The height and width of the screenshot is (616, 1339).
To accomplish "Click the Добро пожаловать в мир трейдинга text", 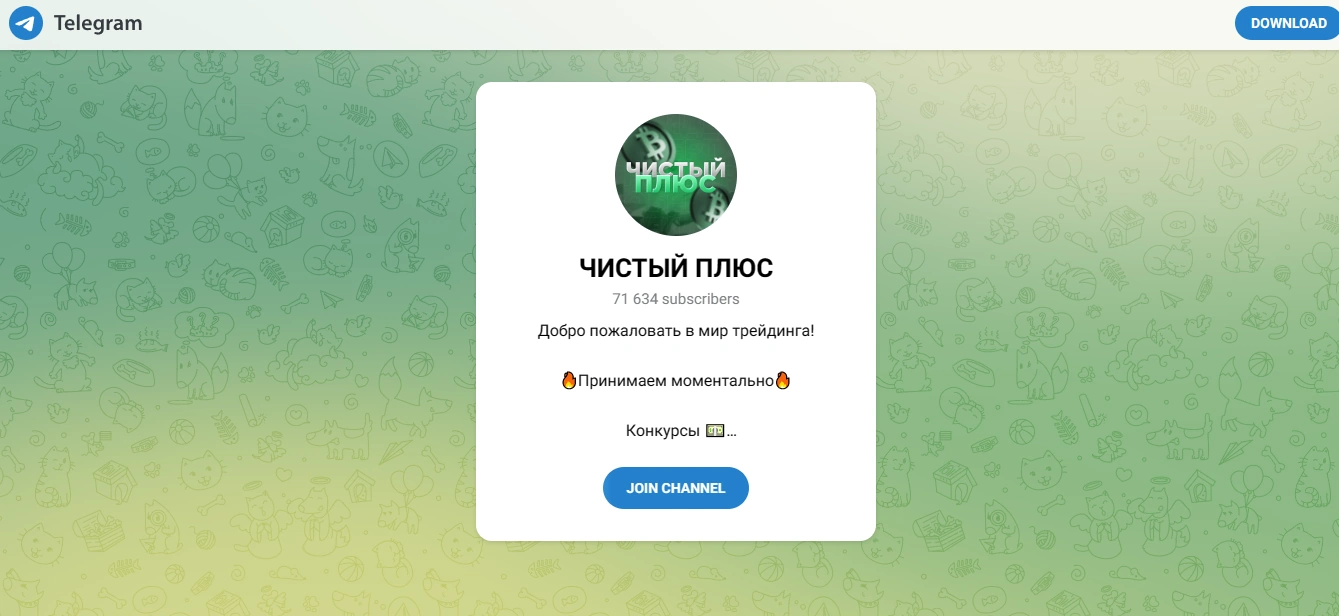I will click(x=676, y=330).
